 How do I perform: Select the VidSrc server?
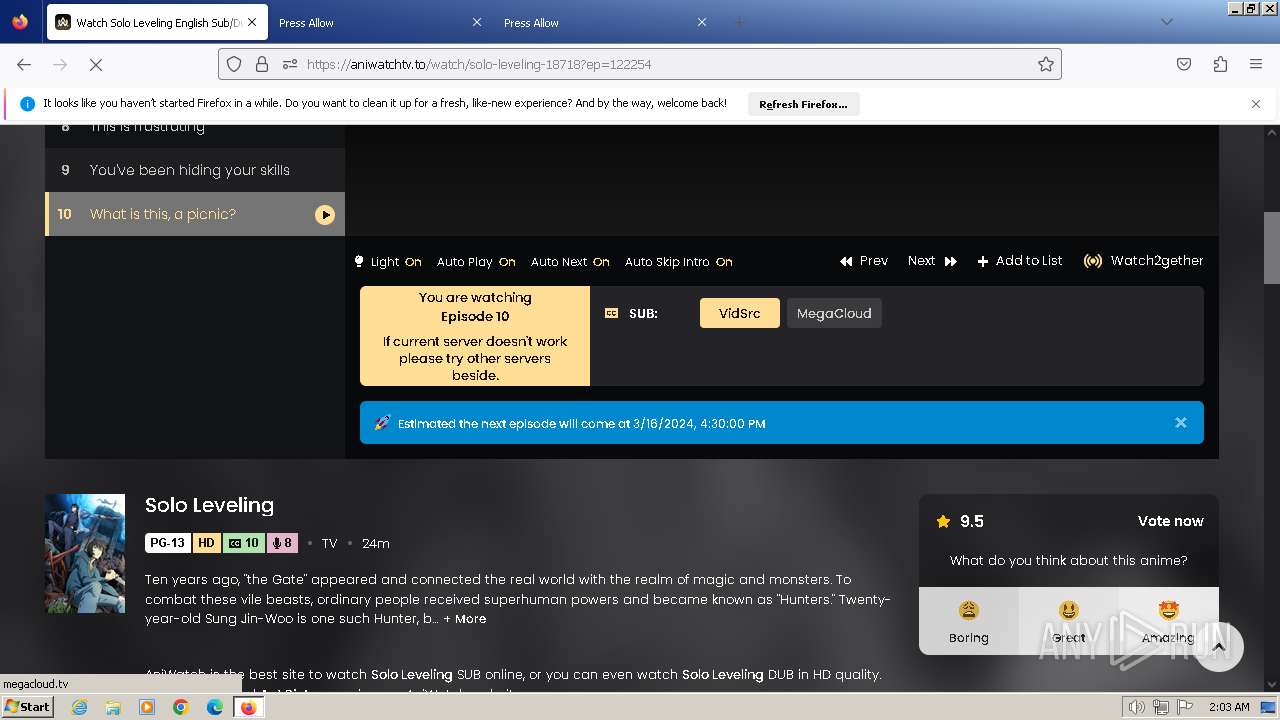click(740, 313)
